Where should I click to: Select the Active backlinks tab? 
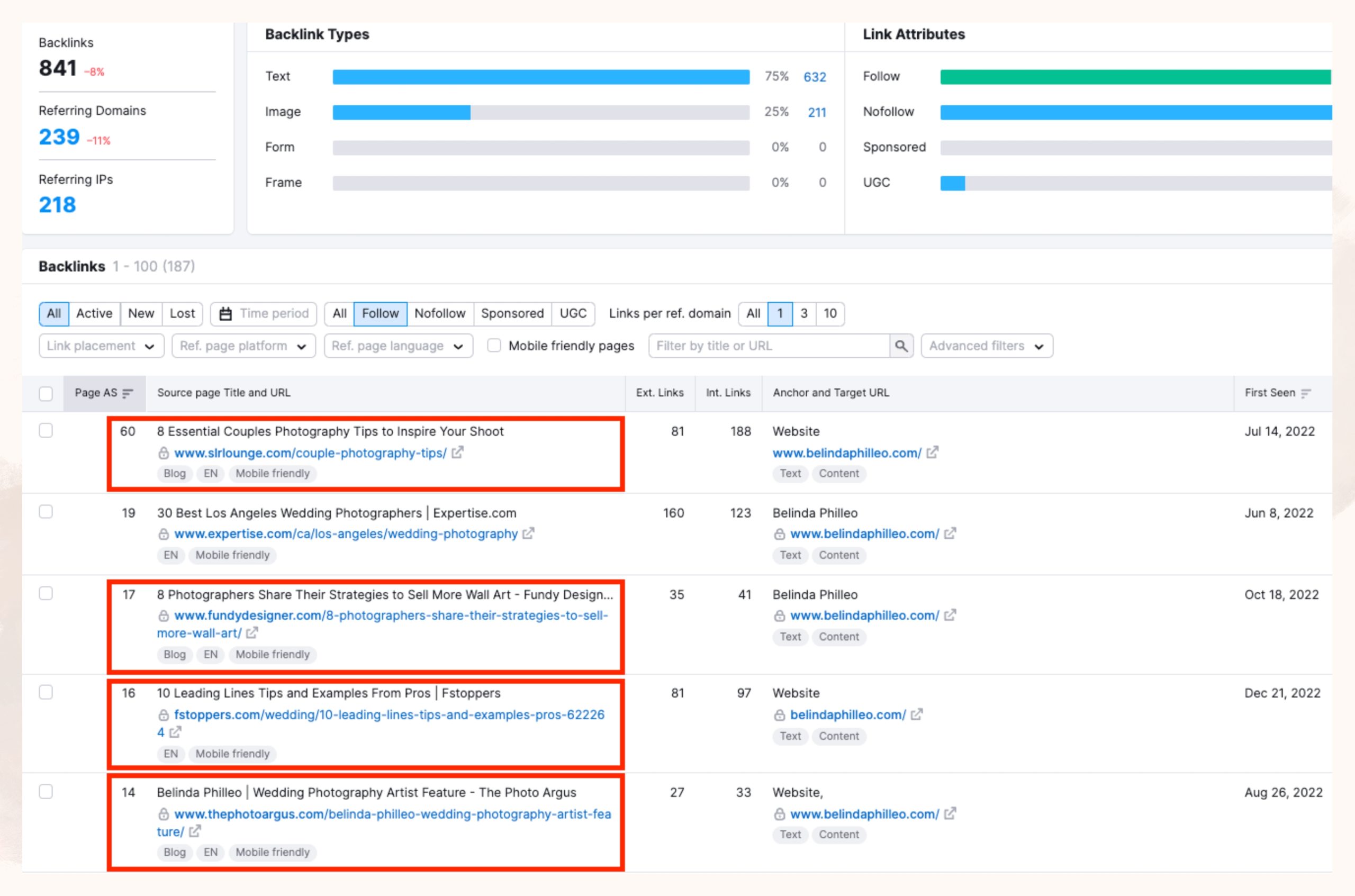coord(94,314)
